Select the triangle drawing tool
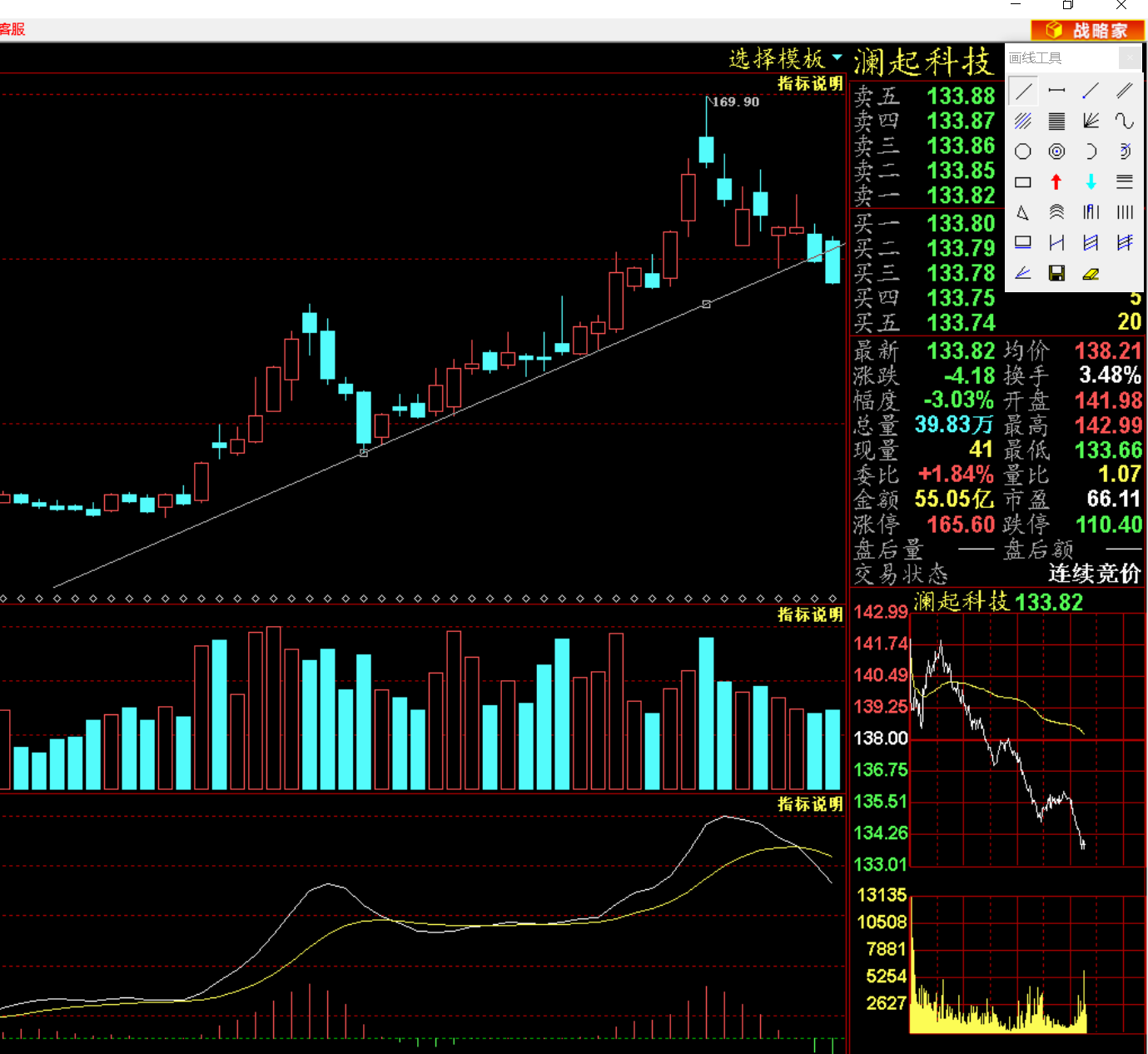The width and height of the screenshot is (1148, 1054). pos(1023,212)
